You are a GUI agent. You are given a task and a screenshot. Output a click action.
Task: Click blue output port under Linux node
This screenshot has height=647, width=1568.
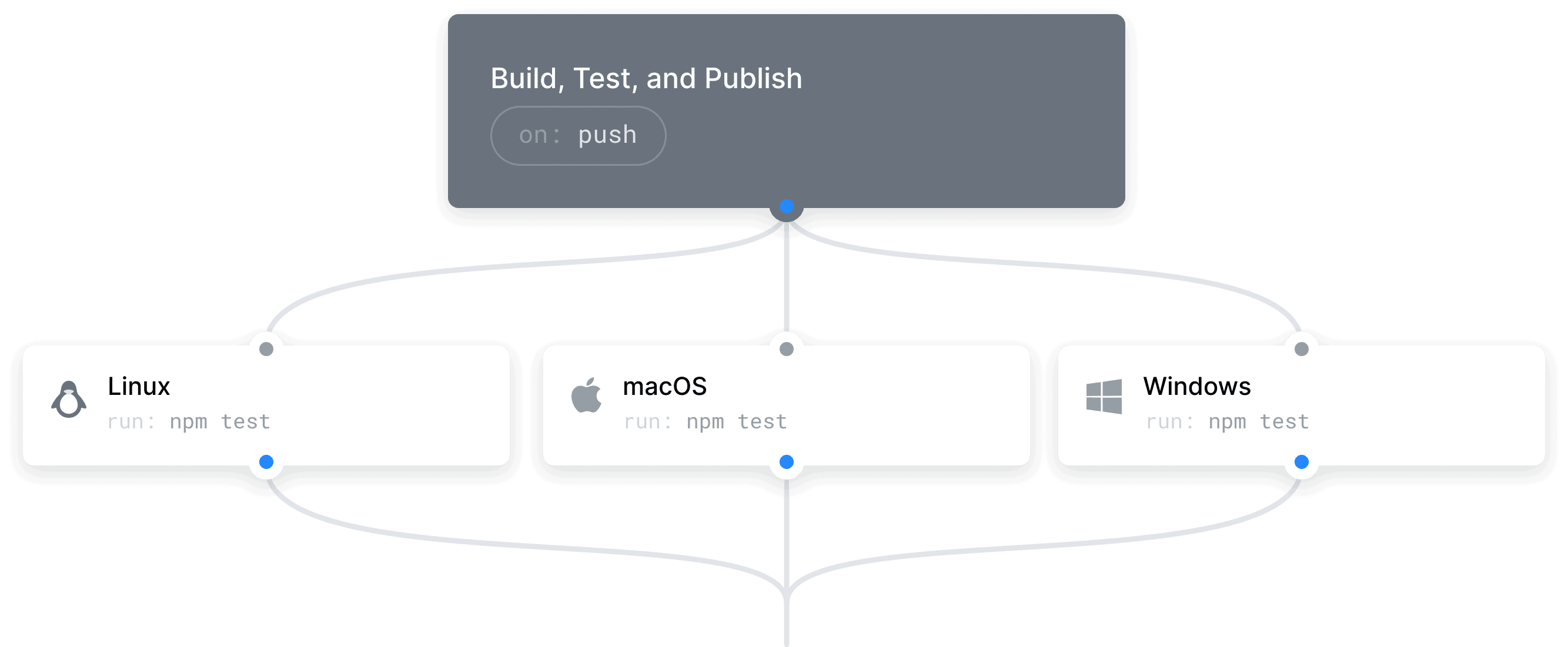[x=266, y=462]
